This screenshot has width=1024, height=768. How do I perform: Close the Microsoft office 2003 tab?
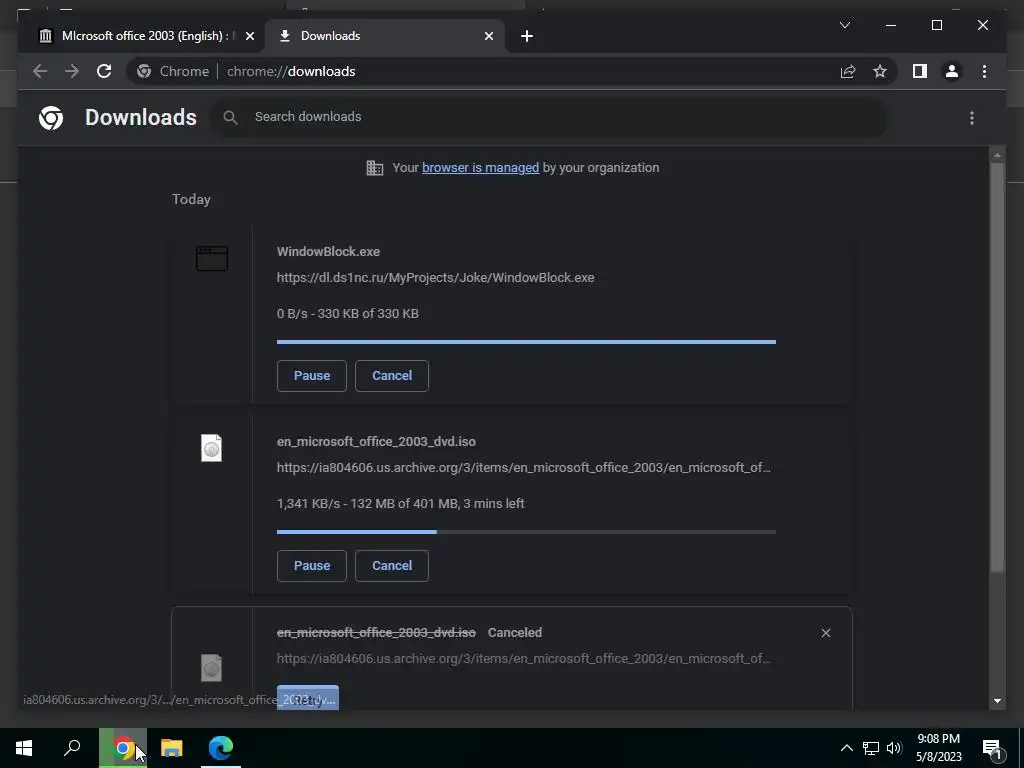[249, 36]
